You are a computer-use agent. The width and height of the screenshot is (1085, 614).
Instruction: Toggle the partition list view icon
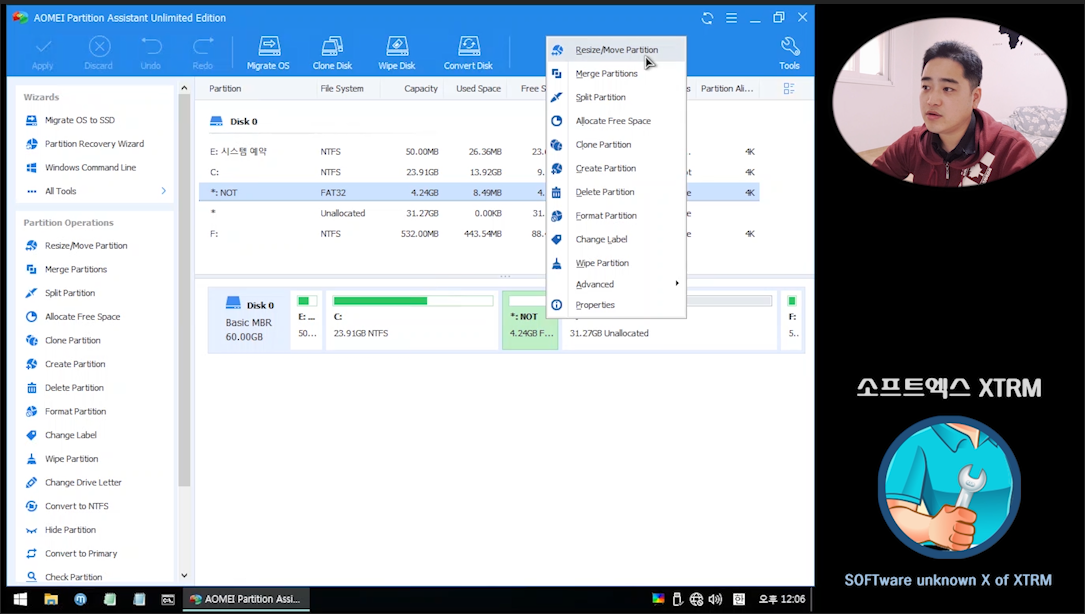789,89
